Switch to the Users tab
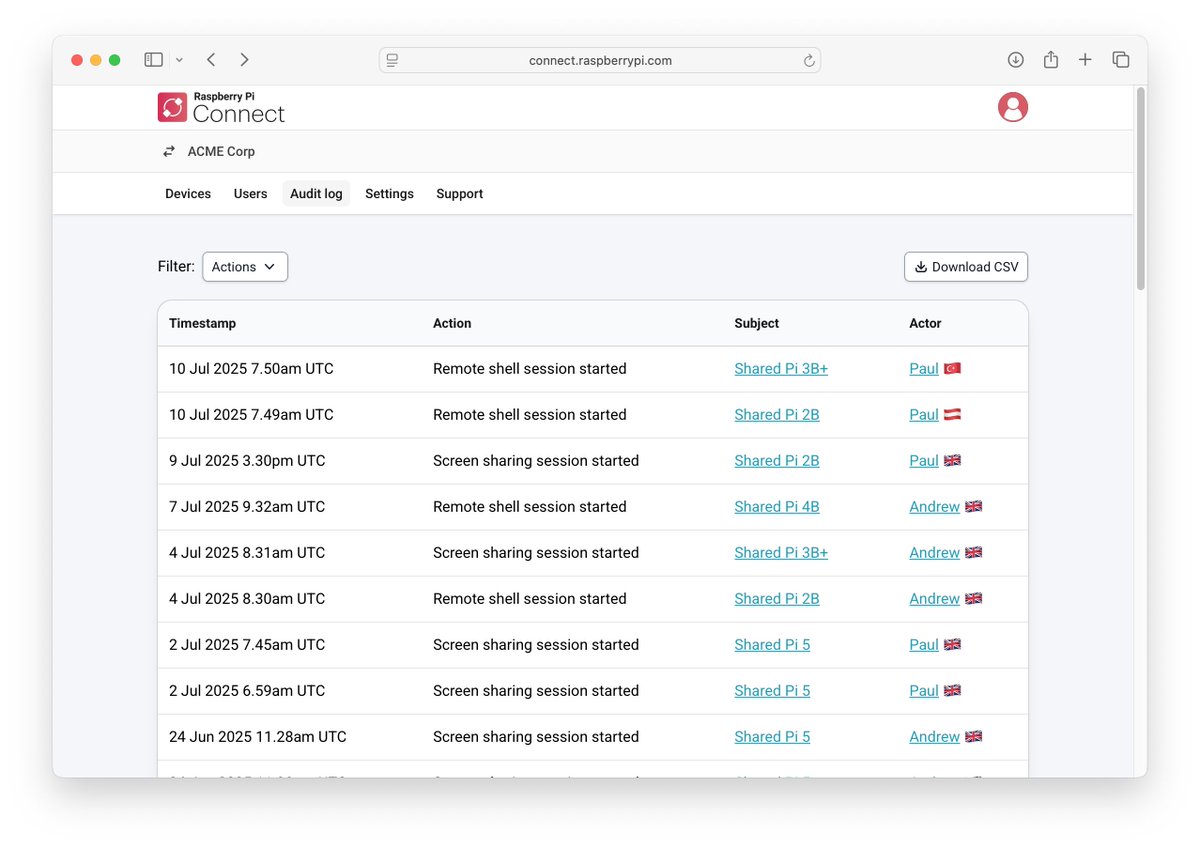Screen dimensions: 1200x847 (x=250, y=194)
